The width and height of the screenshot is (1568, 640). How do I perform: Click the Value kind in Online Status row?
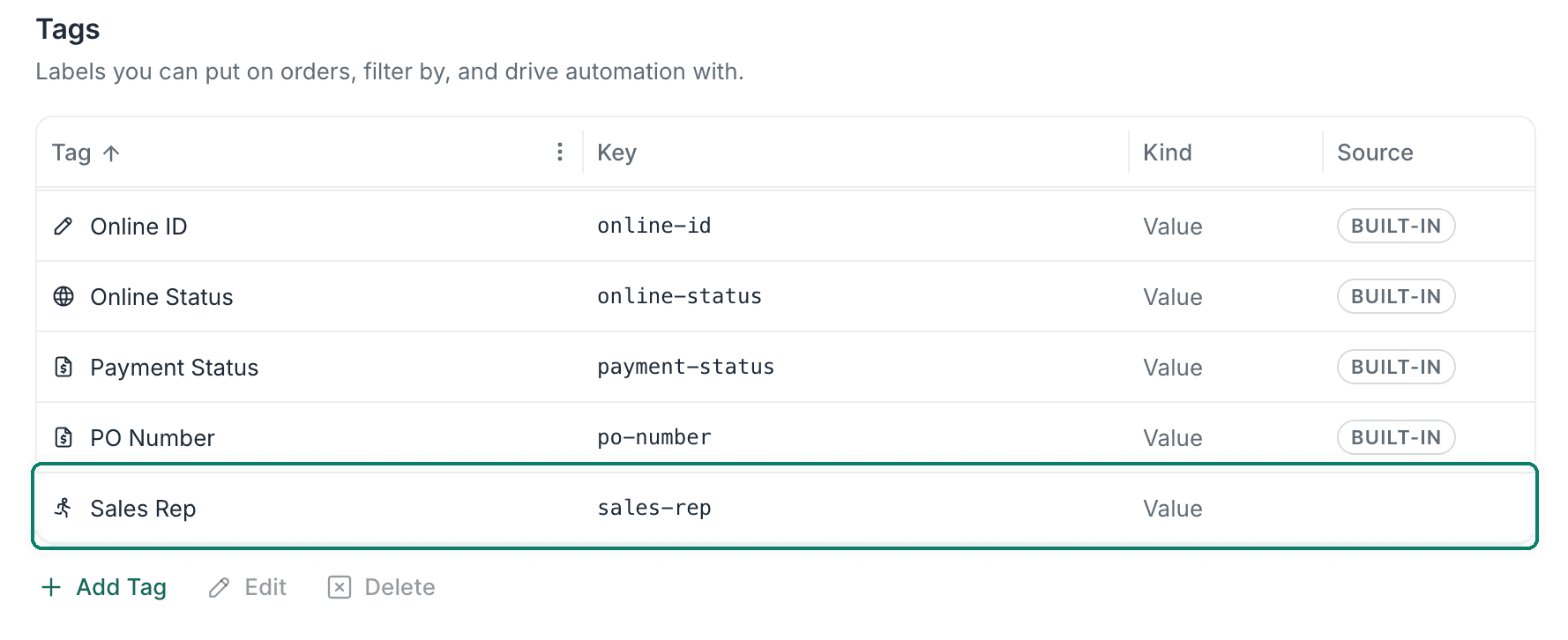click(1172, 297)
